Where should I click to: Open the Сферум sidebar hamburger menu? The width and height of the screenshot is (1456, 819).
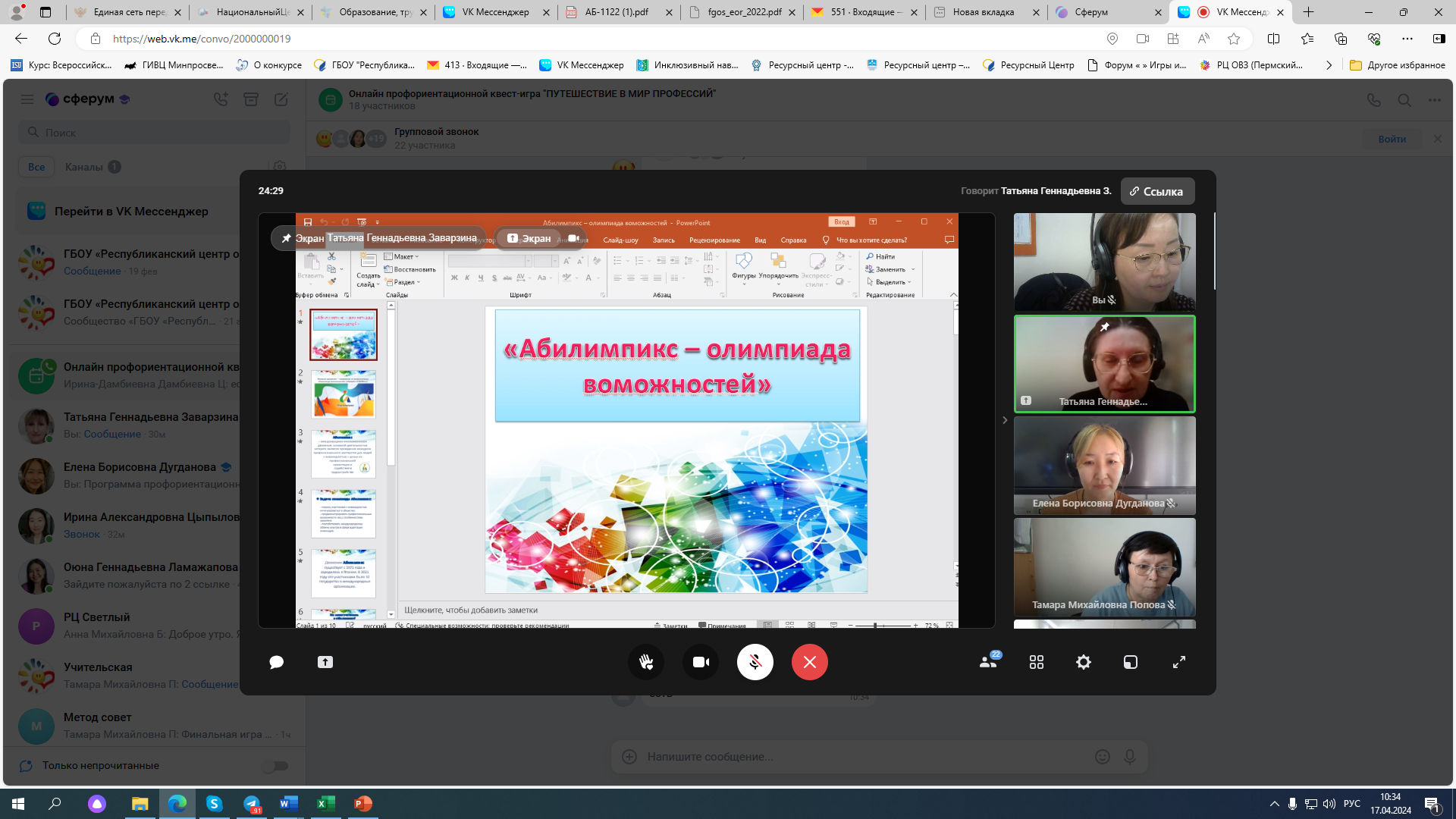pos(27,99)
